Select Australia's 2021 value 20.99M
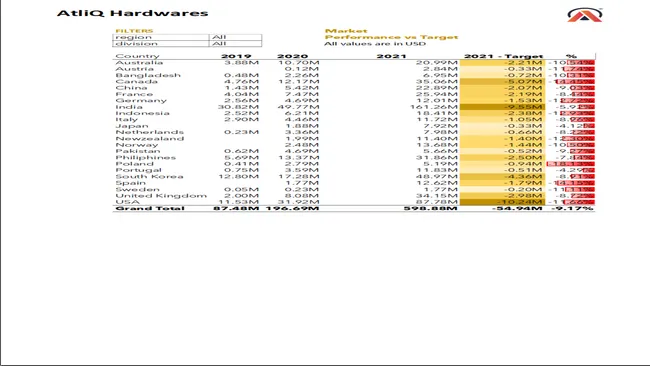 (x=437, y=63)
